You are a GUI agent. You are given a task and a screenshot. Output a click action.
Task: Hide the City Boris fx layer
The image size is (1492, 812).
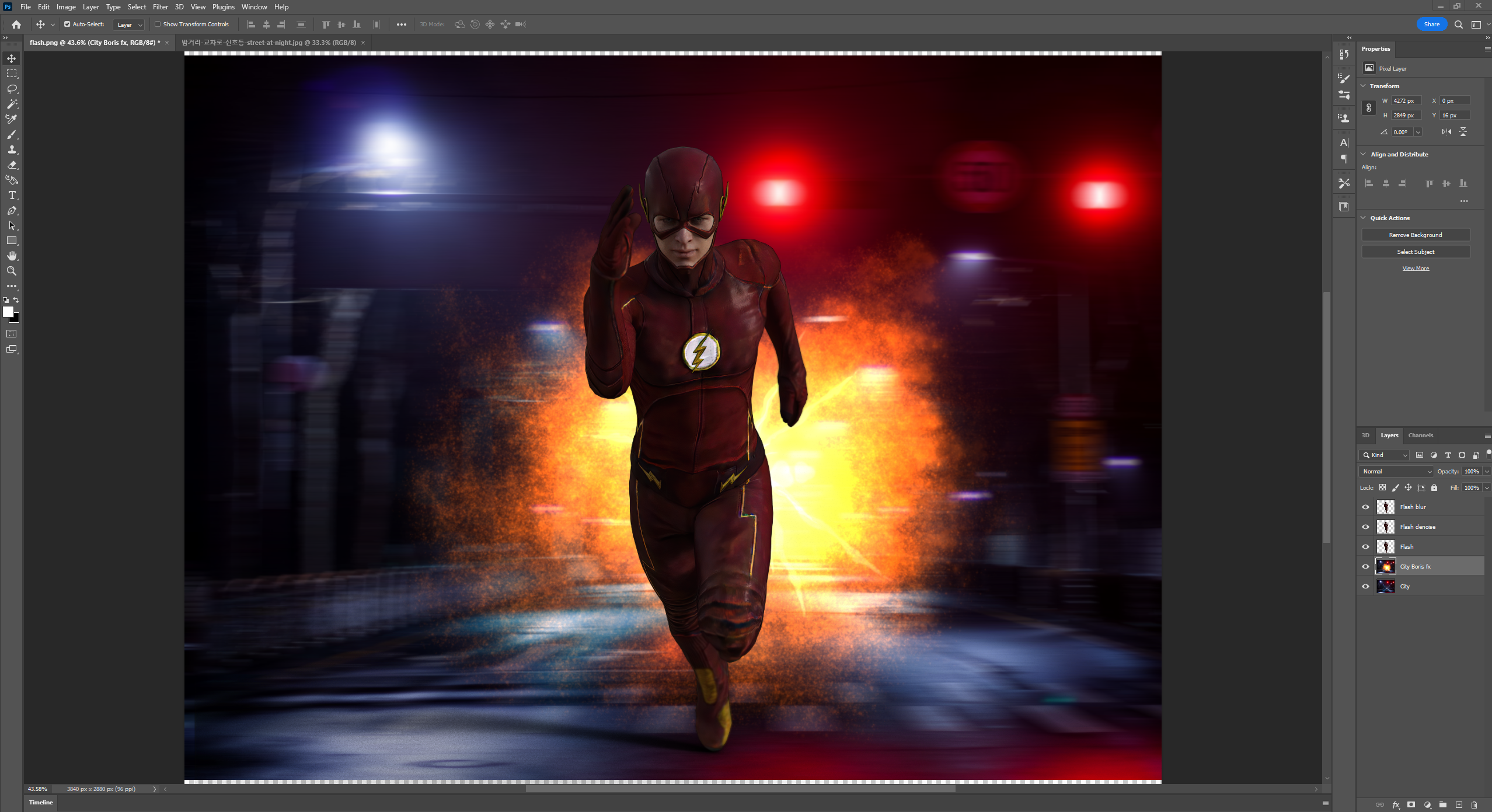point(1365,567)
